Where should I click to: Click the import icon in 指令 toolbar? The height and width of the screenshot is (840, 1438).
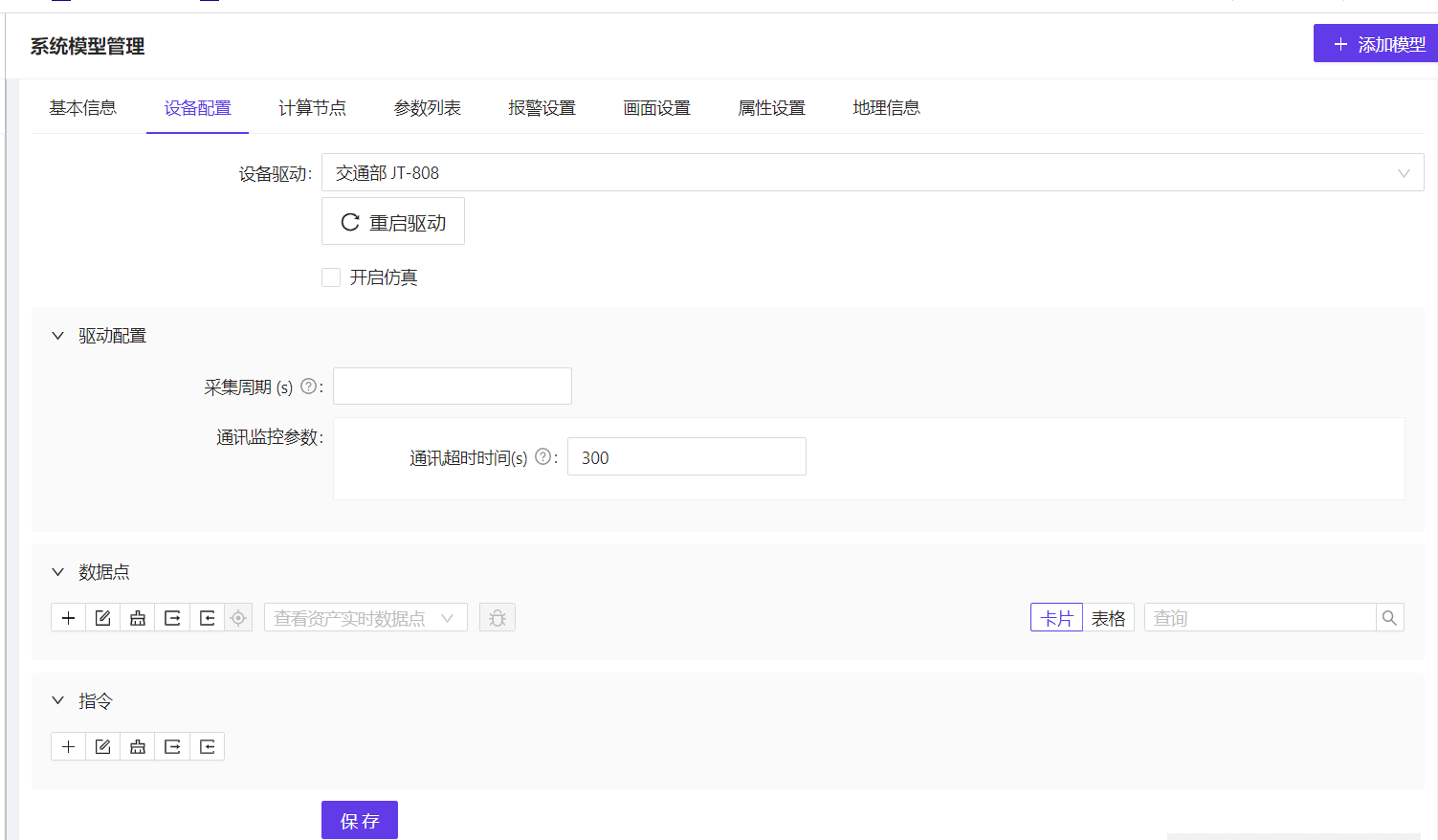click(x=207, y=746)
